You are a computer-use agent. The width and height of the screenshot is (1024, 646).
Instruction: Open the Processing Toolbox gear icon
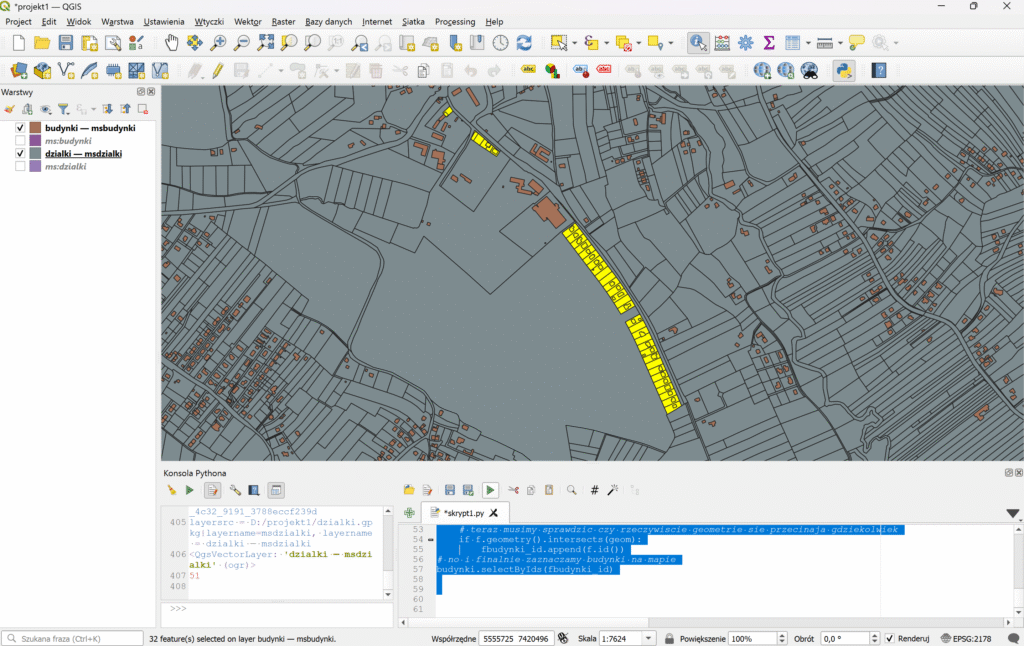tap(746, 43)
